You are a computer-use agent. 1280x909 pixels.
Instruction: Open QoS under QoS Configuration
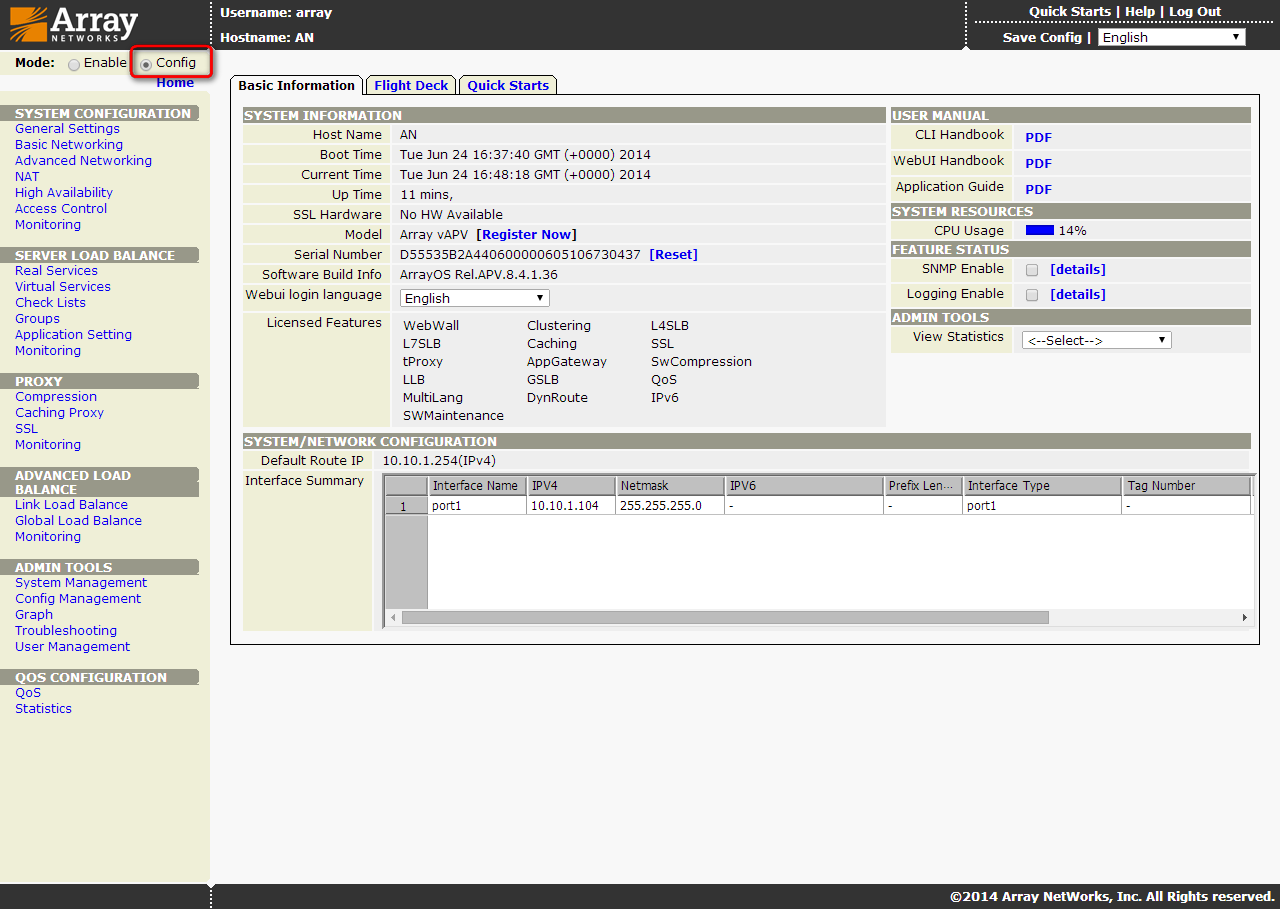(28, 693)
